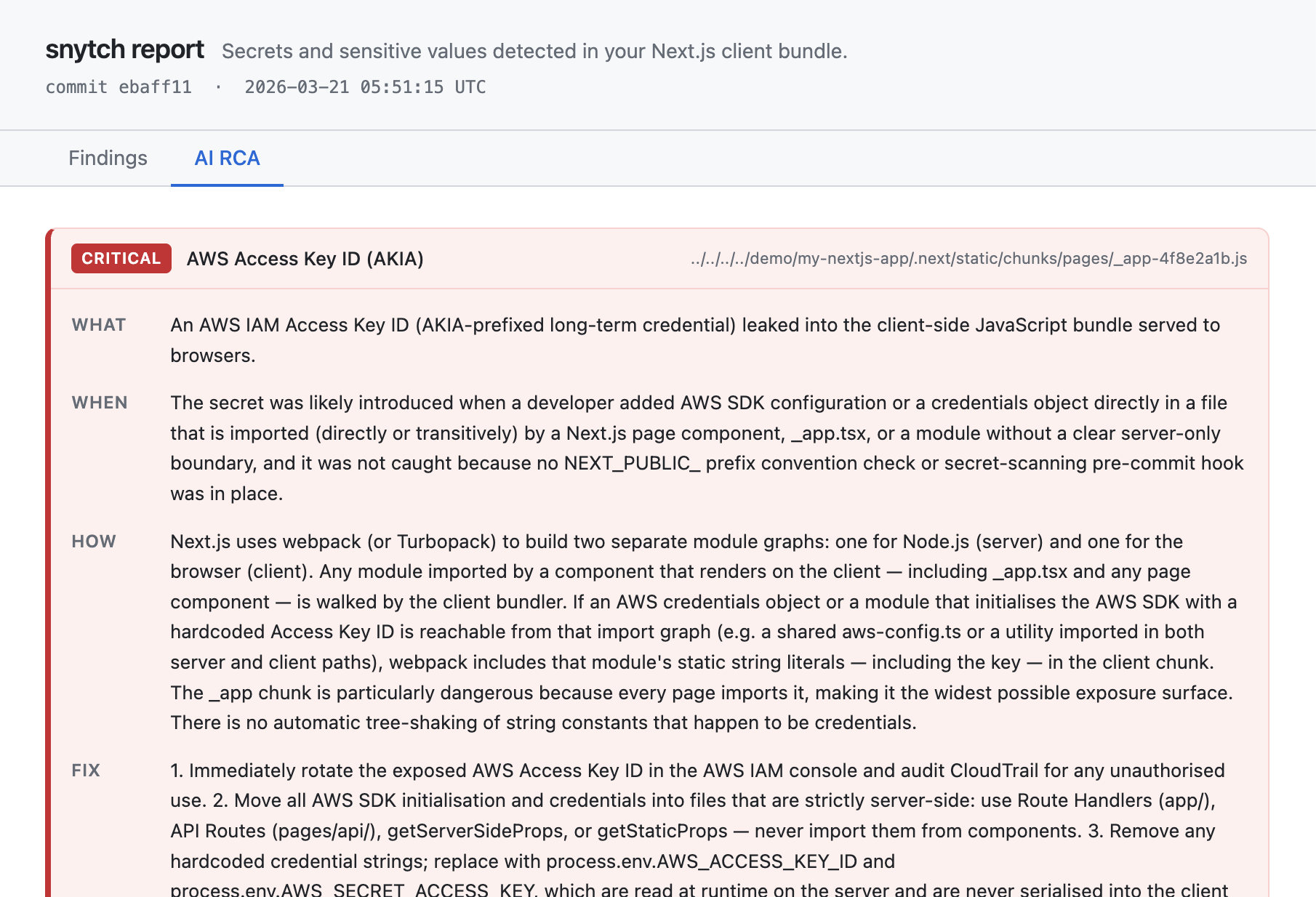Viewport: 1316px width, 897px height.
Task: Expand the FIX section
Action: pos(86,771)
